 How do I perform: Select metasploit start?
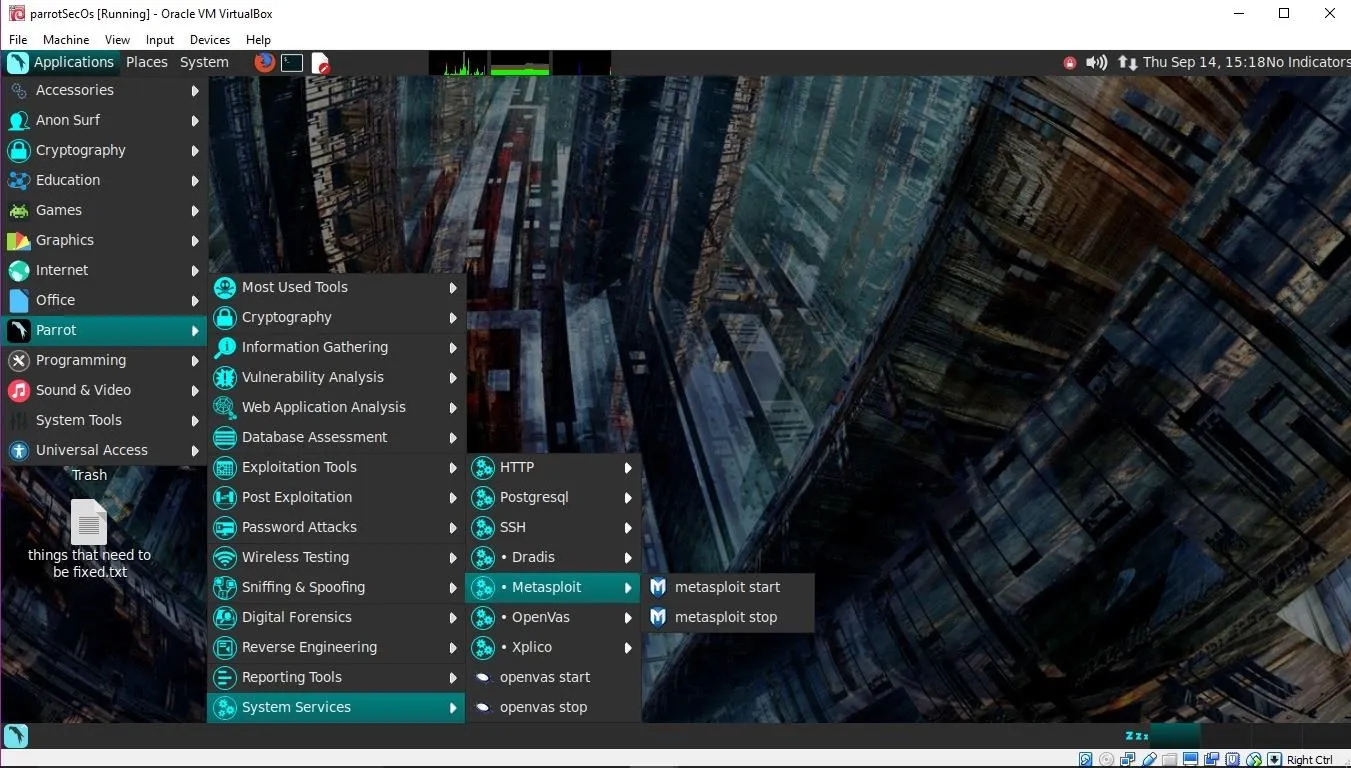[728, 587]
